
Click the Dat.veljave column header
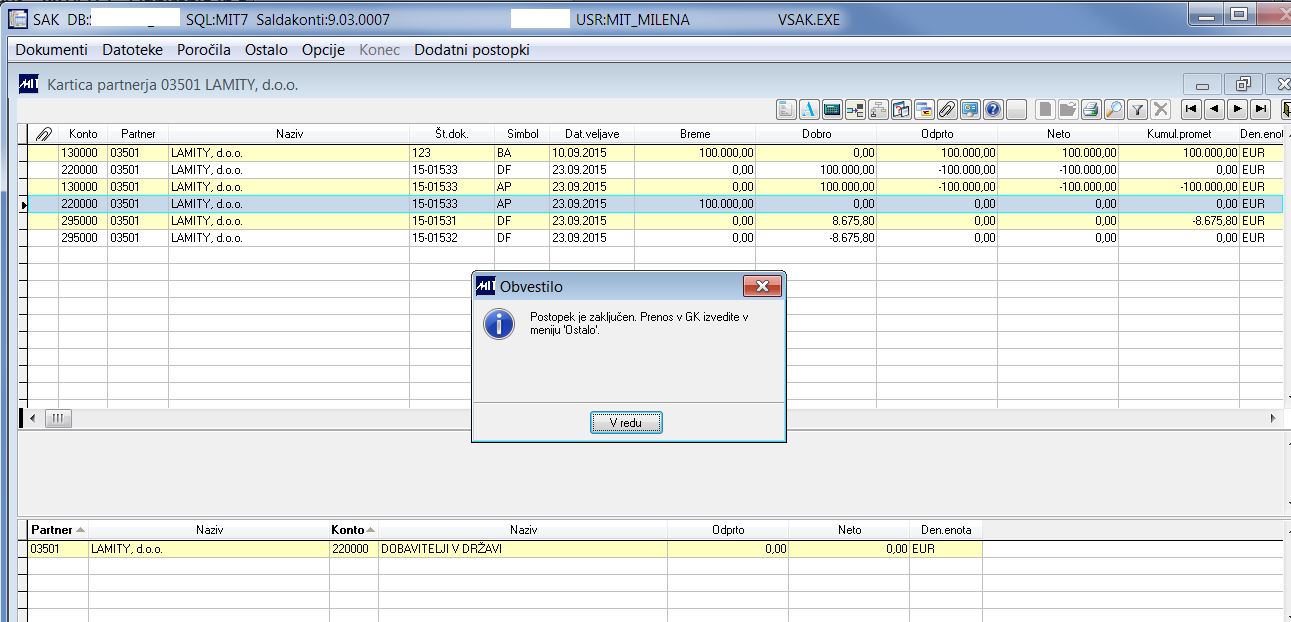[x=592, y=134]
